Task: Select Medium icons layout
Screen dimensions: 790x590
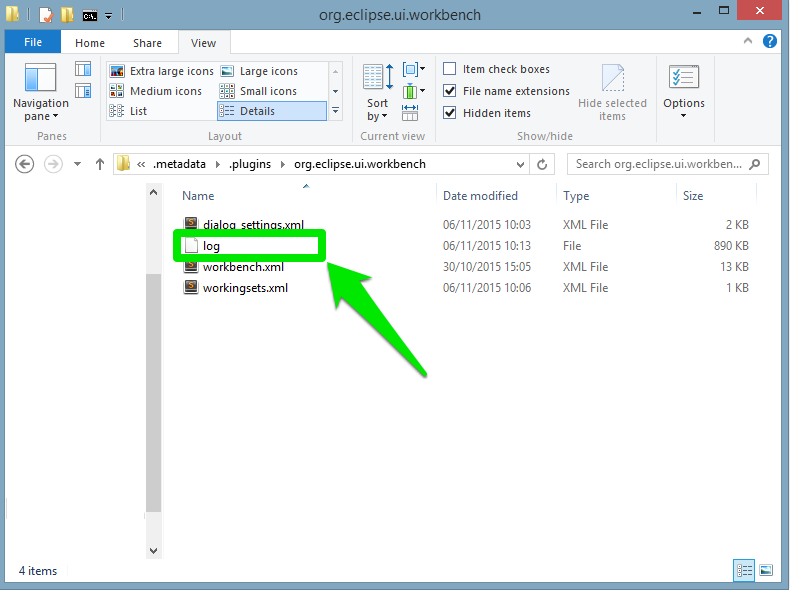Action: coord(156,91)
